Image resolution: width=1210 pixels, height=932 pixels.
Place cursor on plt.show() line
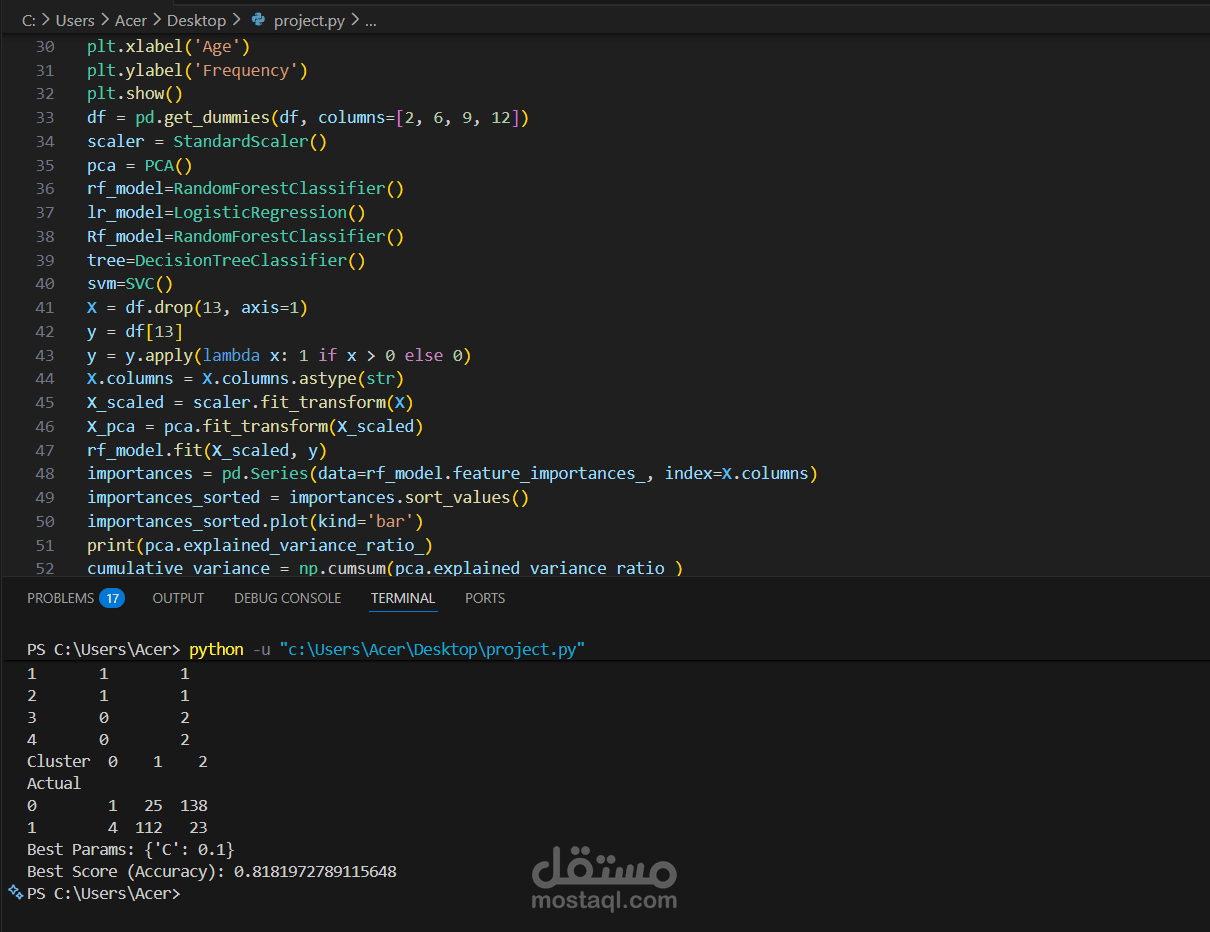(135, 93)
